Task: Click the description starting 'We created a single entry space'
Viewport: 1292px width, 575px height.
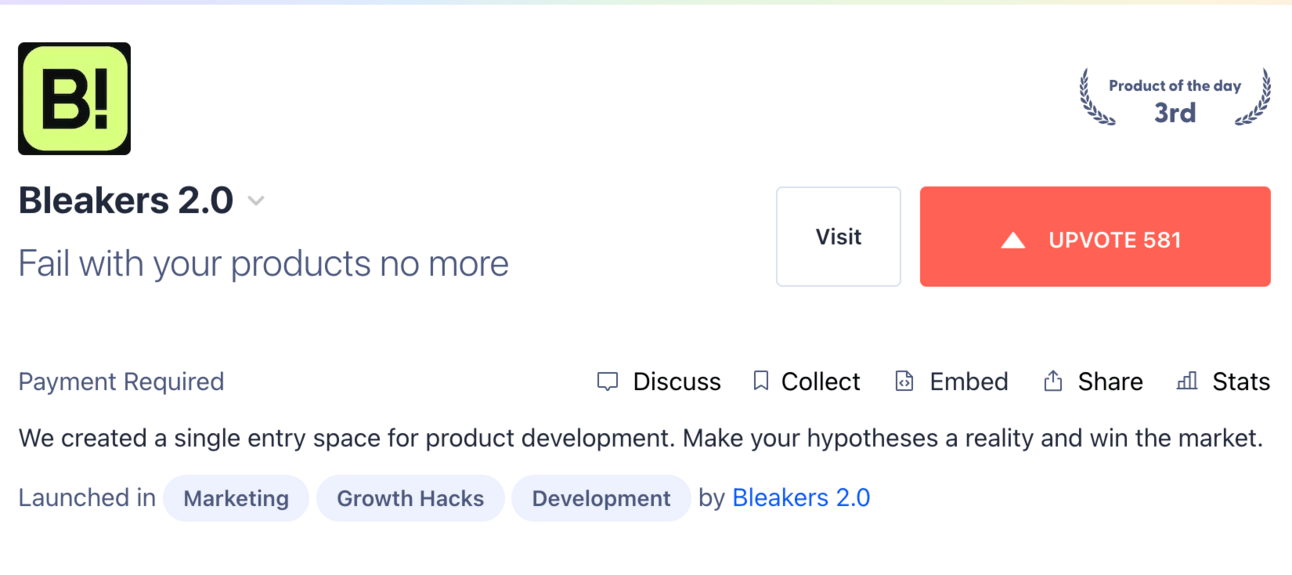Action: pyautogui.click(x=641, y=439)
